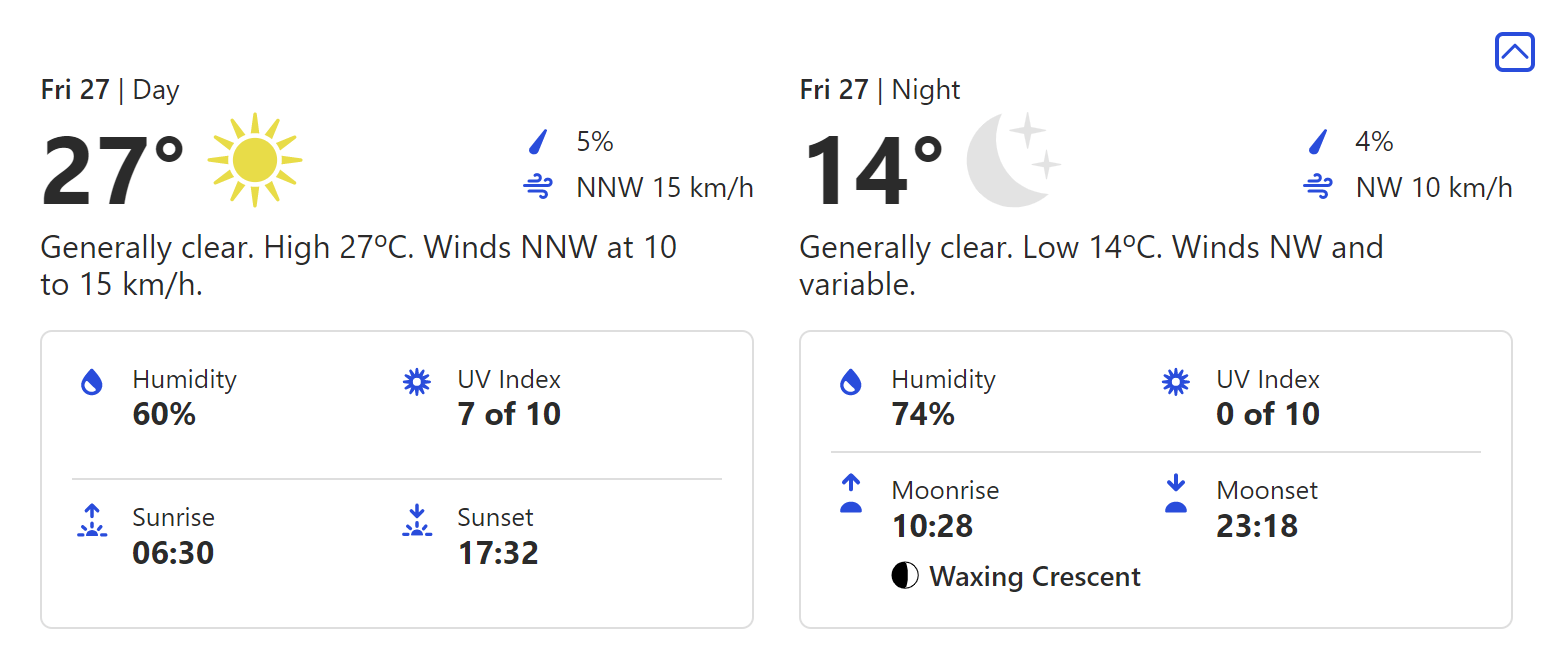Screen dimensions: 1560x648
Task: Click the sunset icon
Action: click(x=416, y=521)
